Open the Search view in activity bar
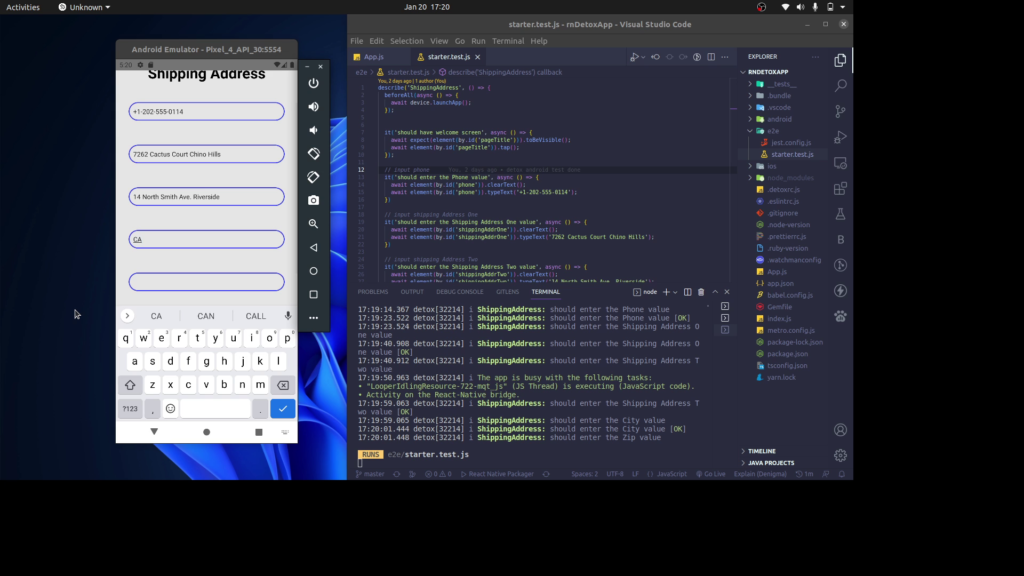 click(840, 86)
